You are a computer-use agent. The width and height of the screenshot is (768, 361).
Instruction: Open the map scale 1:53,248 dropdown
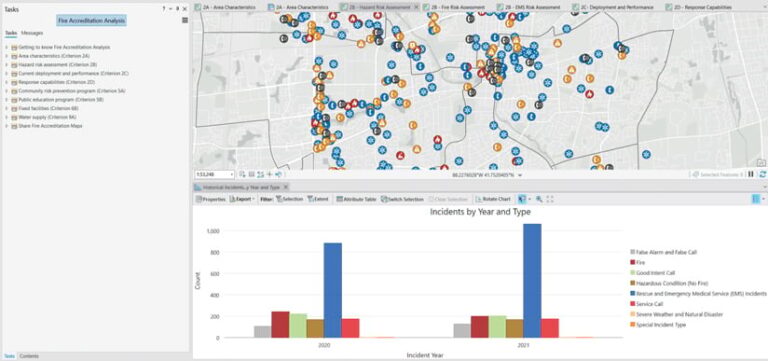point(232,174)
